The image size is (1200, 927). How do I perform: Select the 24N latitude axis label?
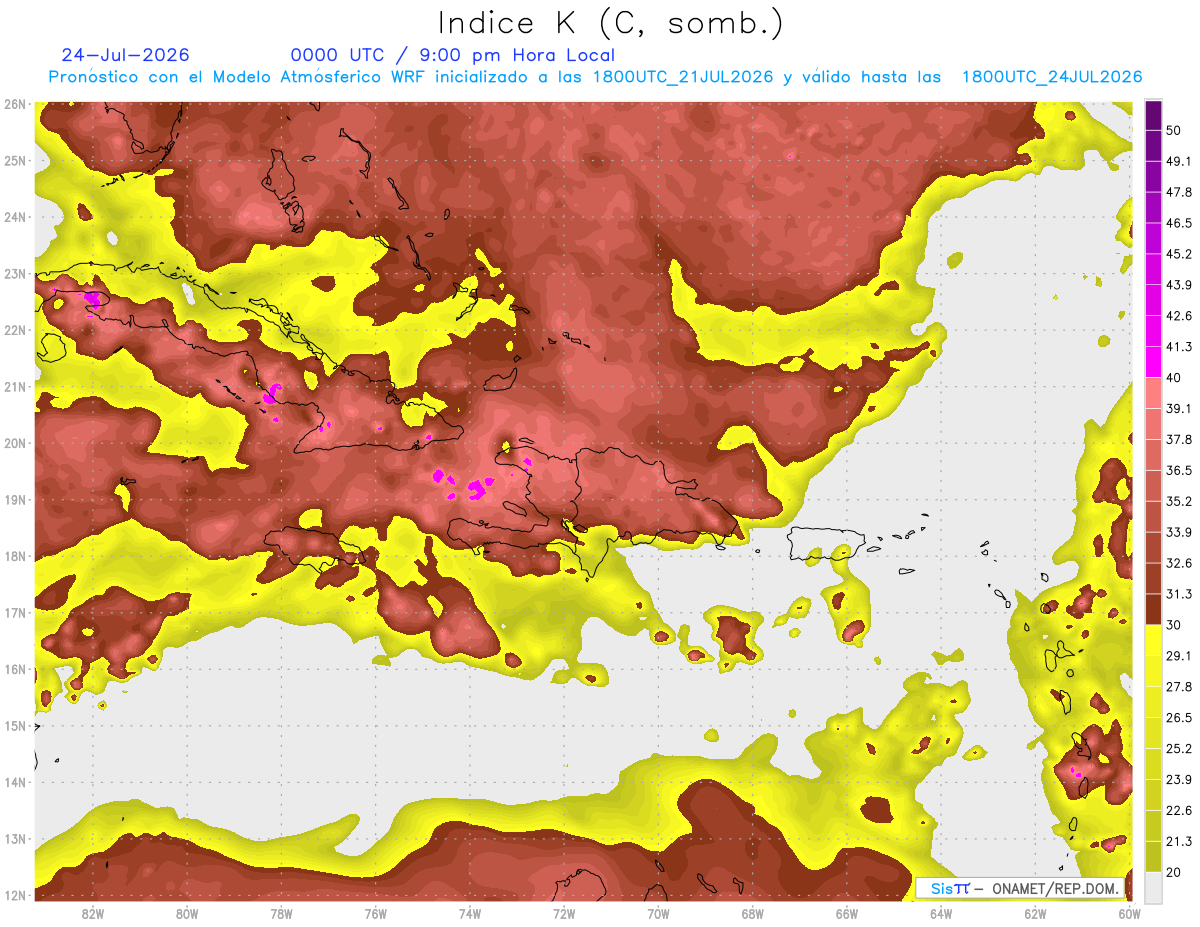point(15,217)
